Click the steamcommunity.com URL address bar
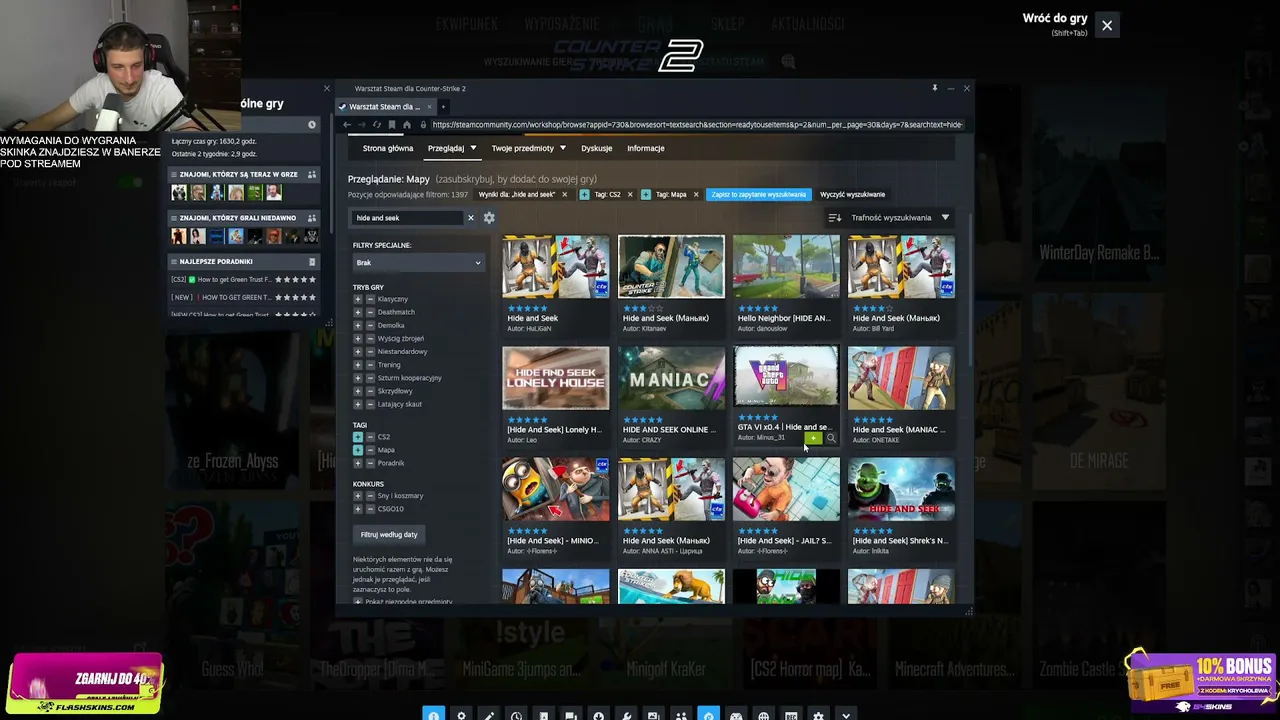This screenshot has height=720, width=1280. click(697, 125)
